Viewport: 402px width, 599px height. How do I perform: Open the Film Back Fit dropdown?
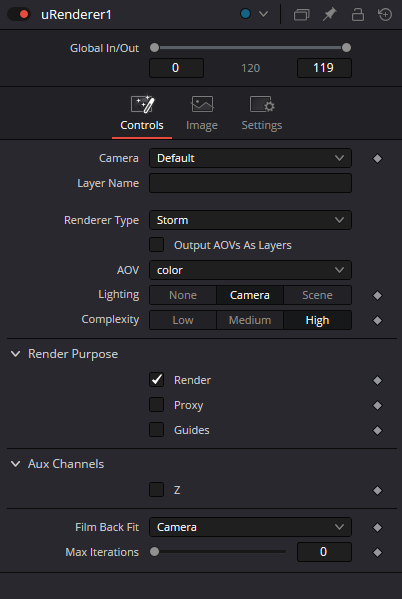point(250,527)
